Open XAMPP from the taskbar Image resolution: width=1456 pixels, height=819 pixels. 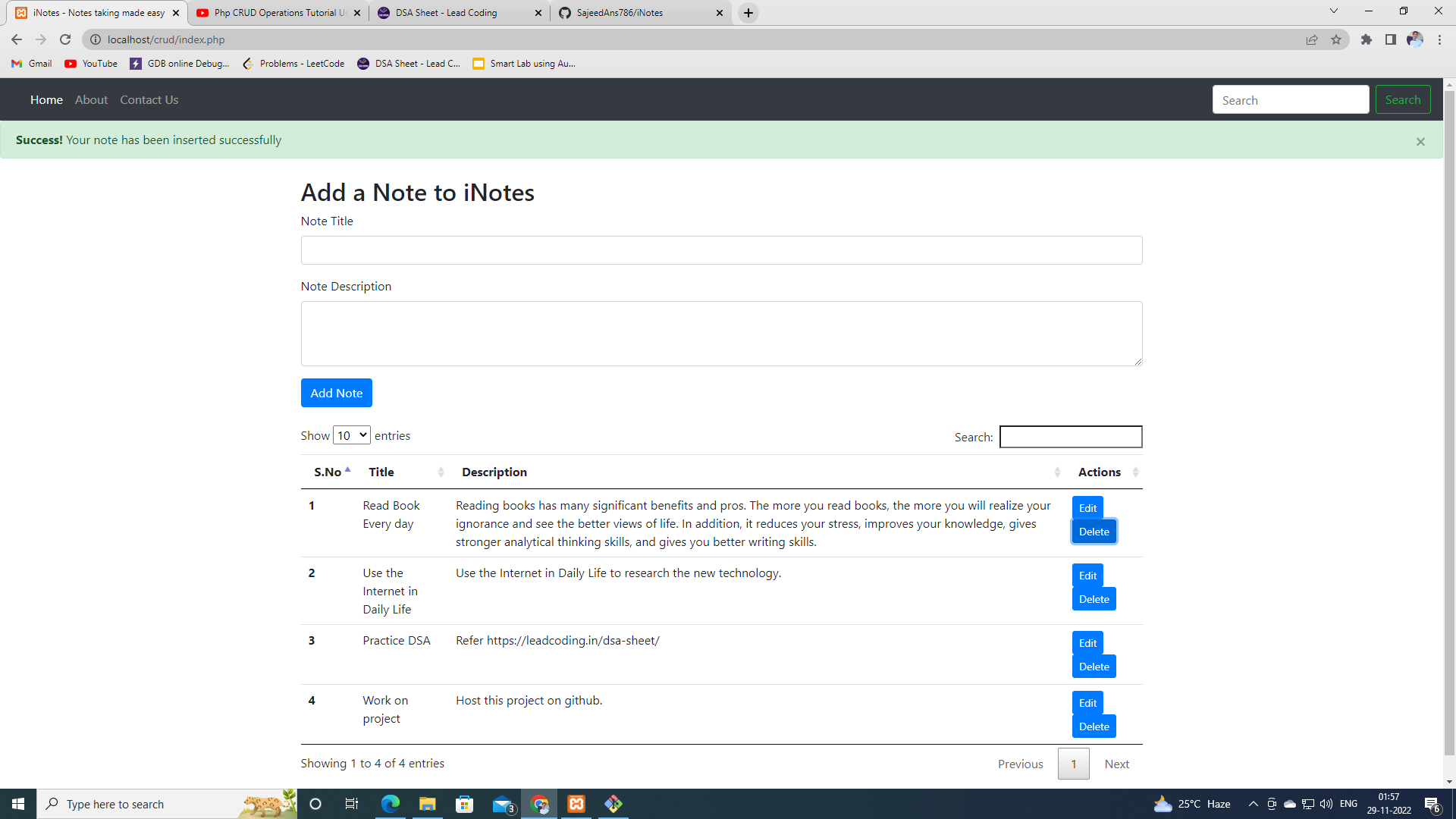(576, 804)
